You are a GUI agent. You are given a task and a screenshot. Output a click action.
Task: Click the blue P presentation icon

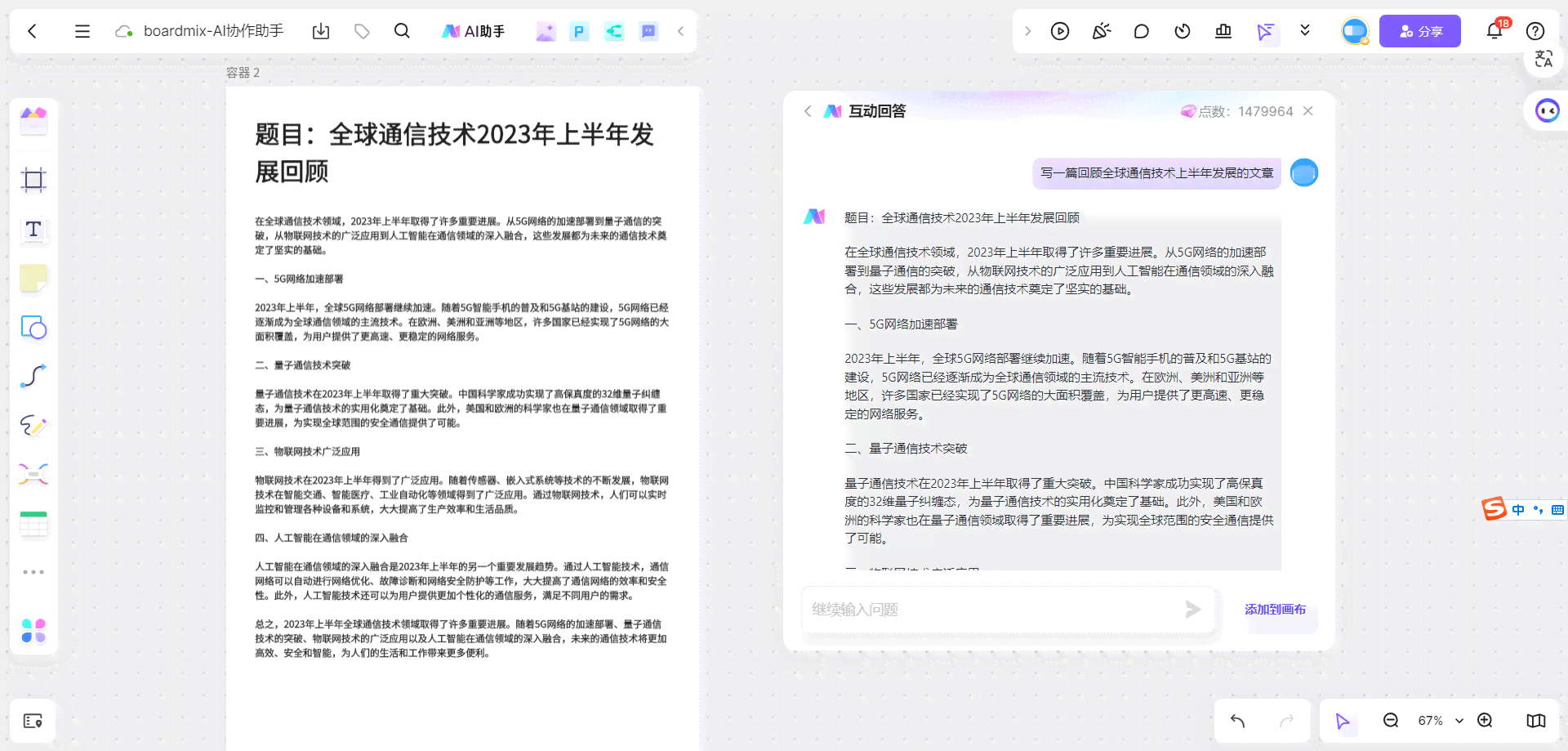tap(579, 32)
